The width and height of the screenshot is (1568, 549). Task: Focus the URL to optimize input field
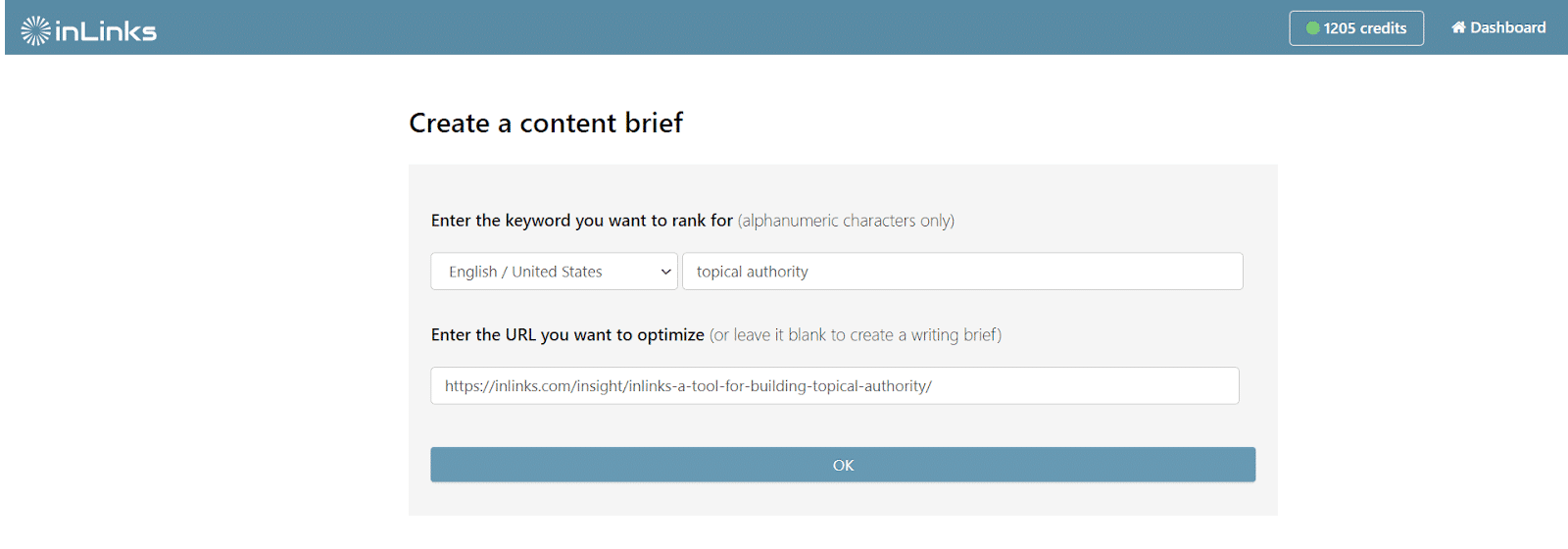pos(835,386)
